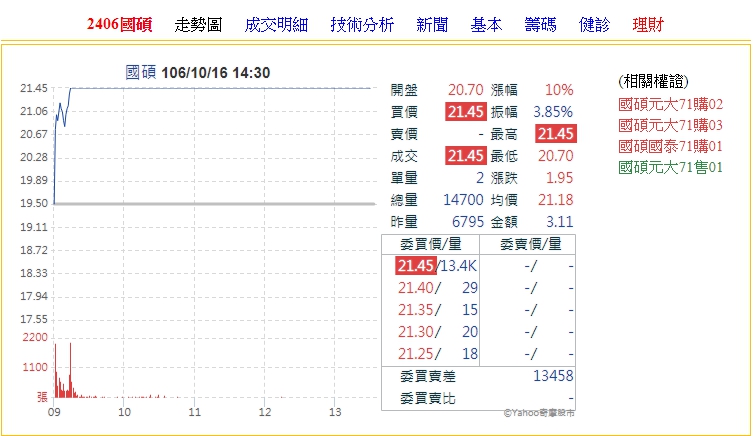Open the 新聞 tab
The image size is (753, 436).
[x=432, y=24]
